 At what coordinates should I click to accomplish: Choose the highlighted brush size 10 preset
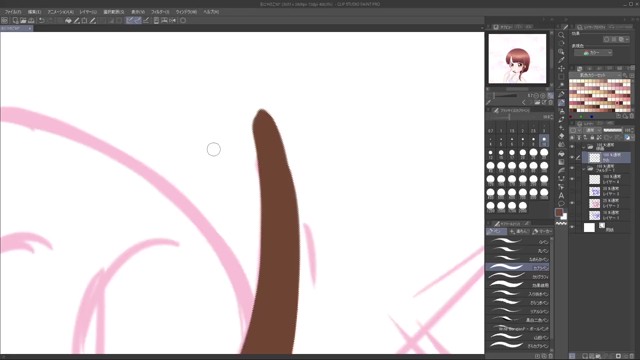544,141
